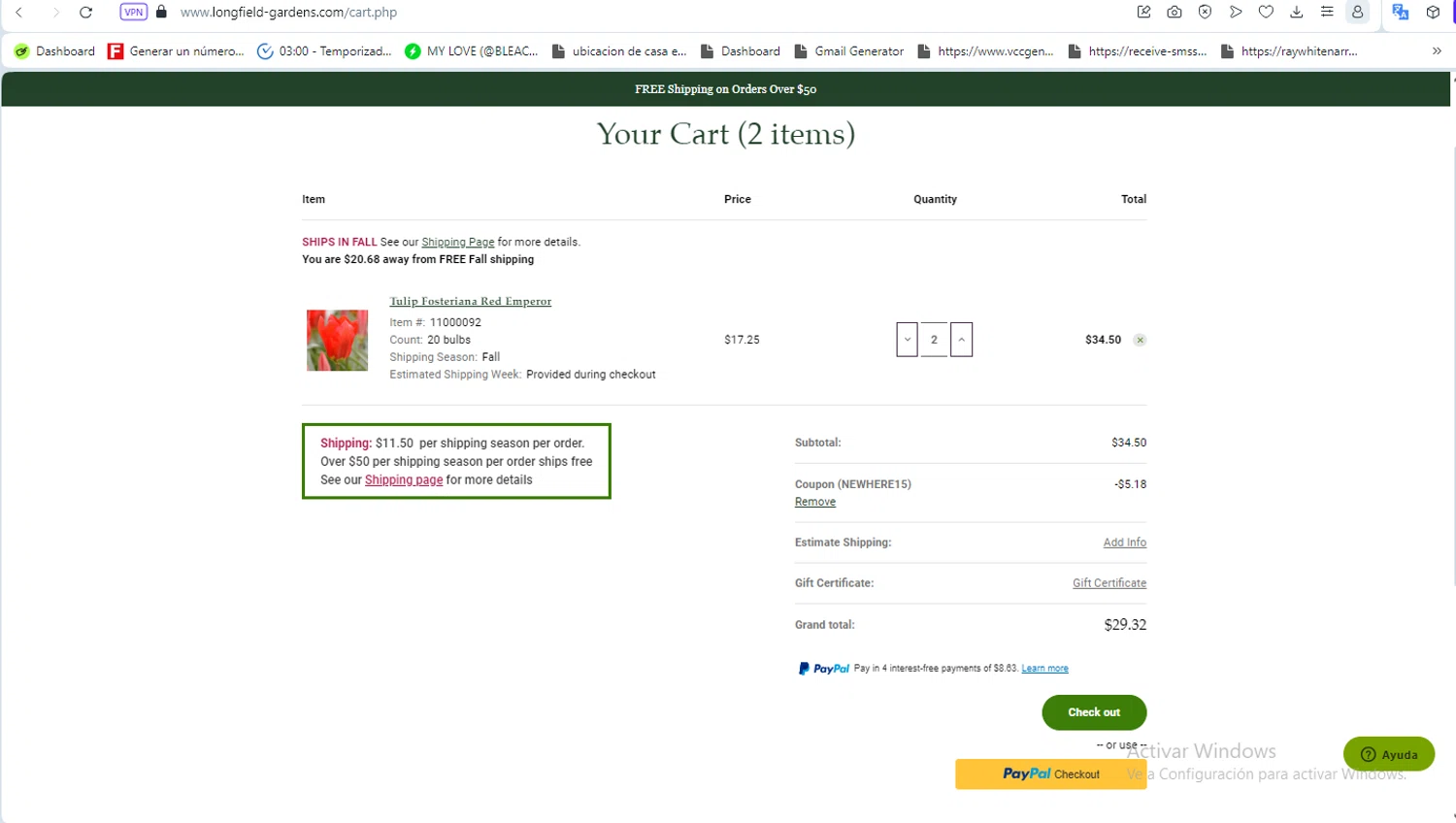Open Shipping Page link near SHIPS IN FALL
Viewport: 1456px width, 823px height.
click(458, 243)
